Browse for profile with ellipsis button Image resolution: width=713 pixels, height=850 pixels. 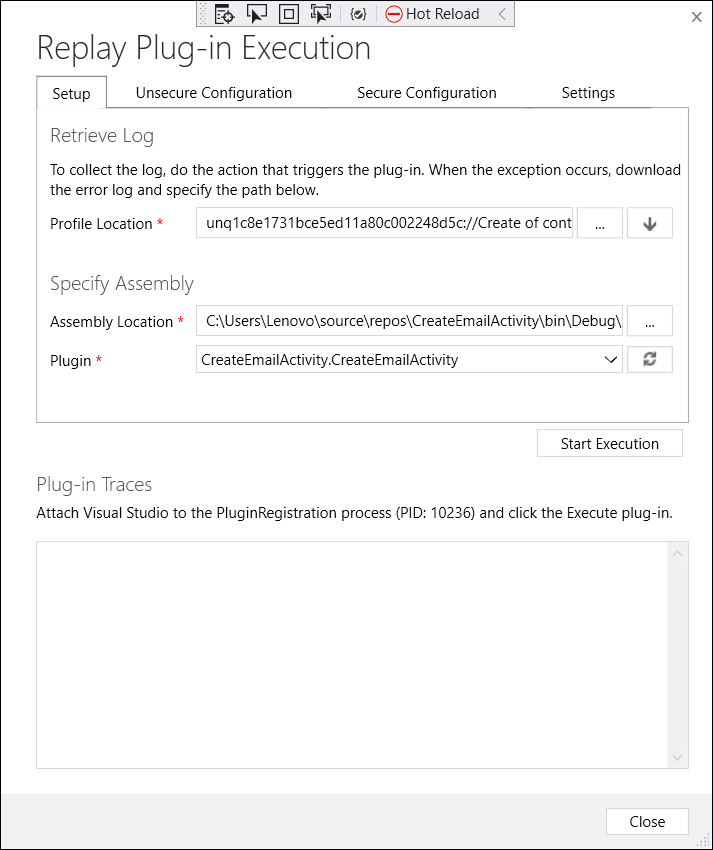point(600,223)
